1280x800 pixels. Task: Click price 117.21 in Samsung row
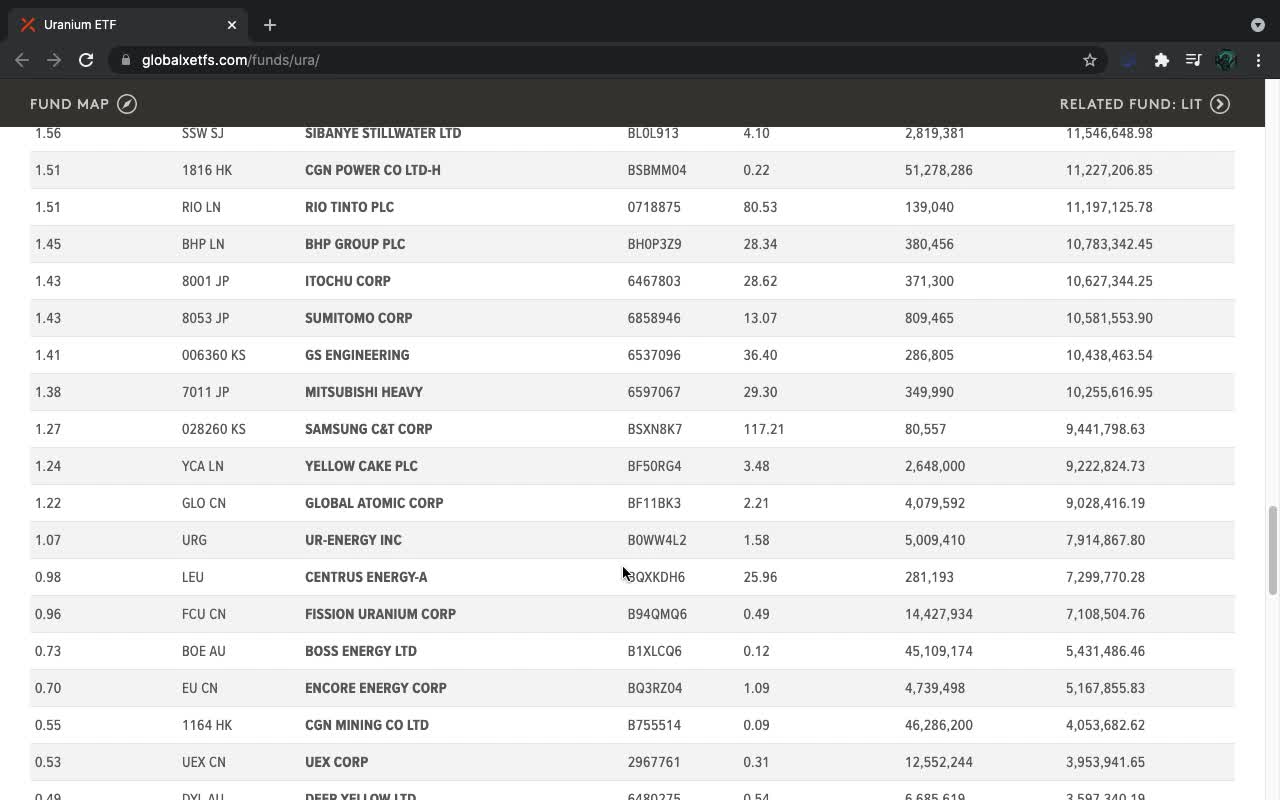click(x=764, y=429)
